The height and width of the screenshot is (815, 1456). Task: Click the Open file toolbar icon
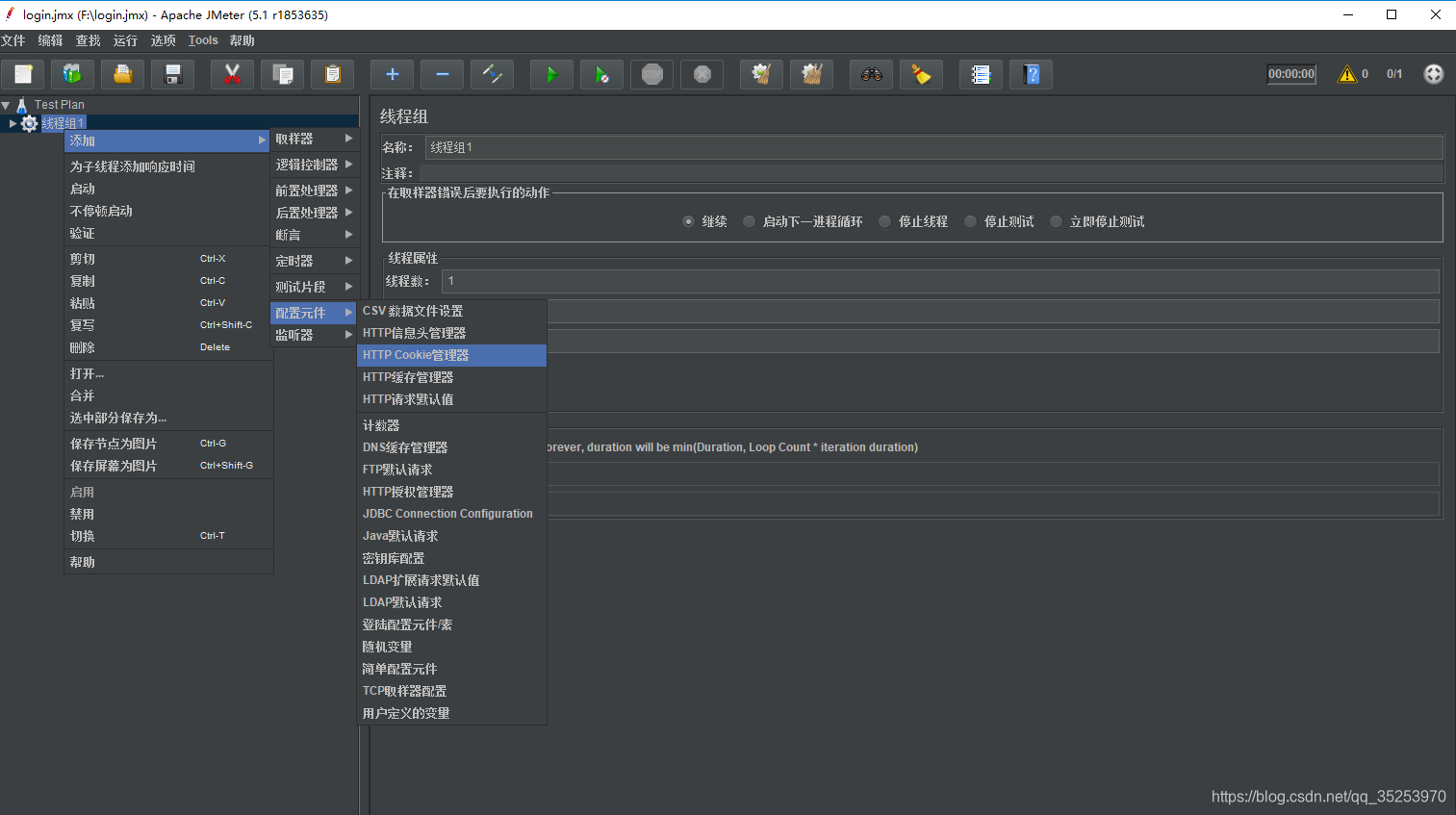tap(122, 74)
